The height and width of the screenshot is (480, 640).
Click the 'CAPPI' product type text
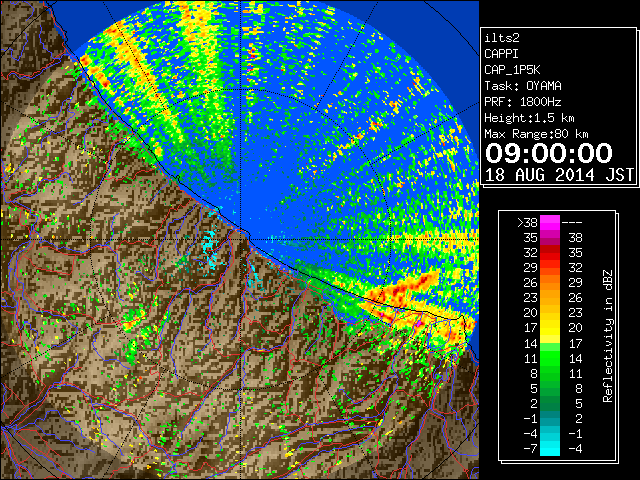pyautogui.click(x=501, y=54)
